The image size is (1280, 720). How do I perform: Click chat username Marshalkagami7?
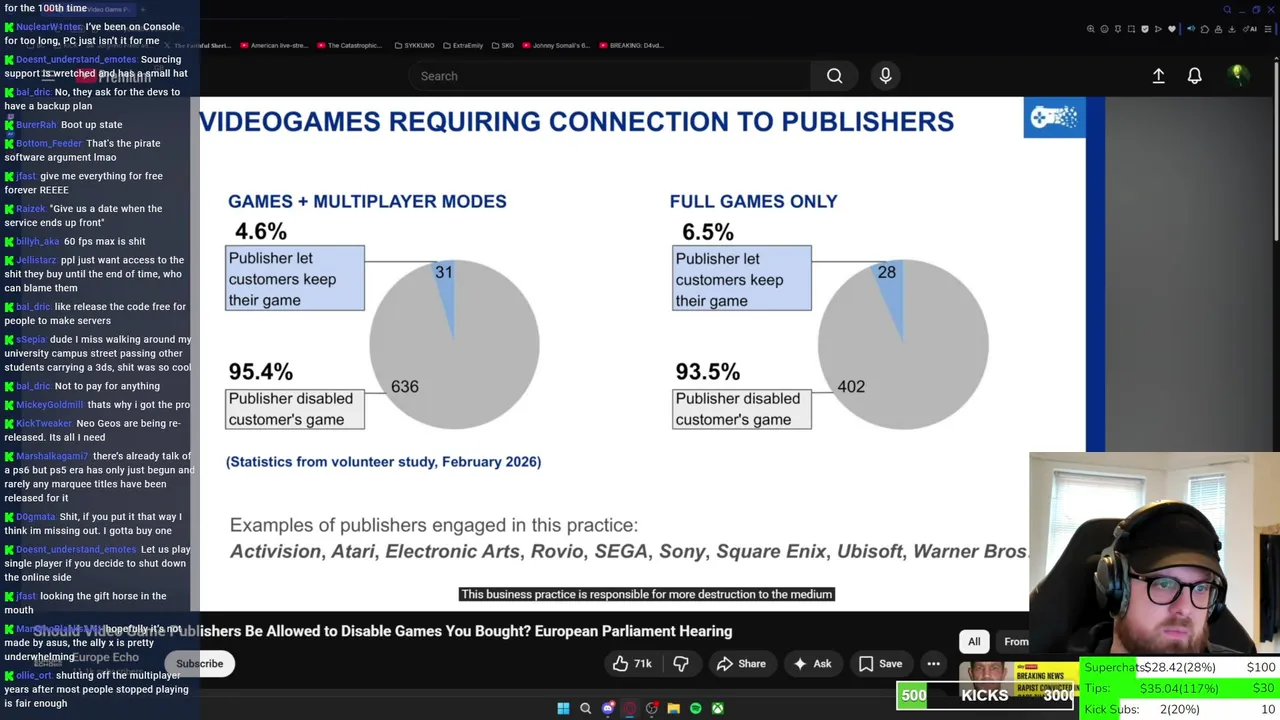52,456
